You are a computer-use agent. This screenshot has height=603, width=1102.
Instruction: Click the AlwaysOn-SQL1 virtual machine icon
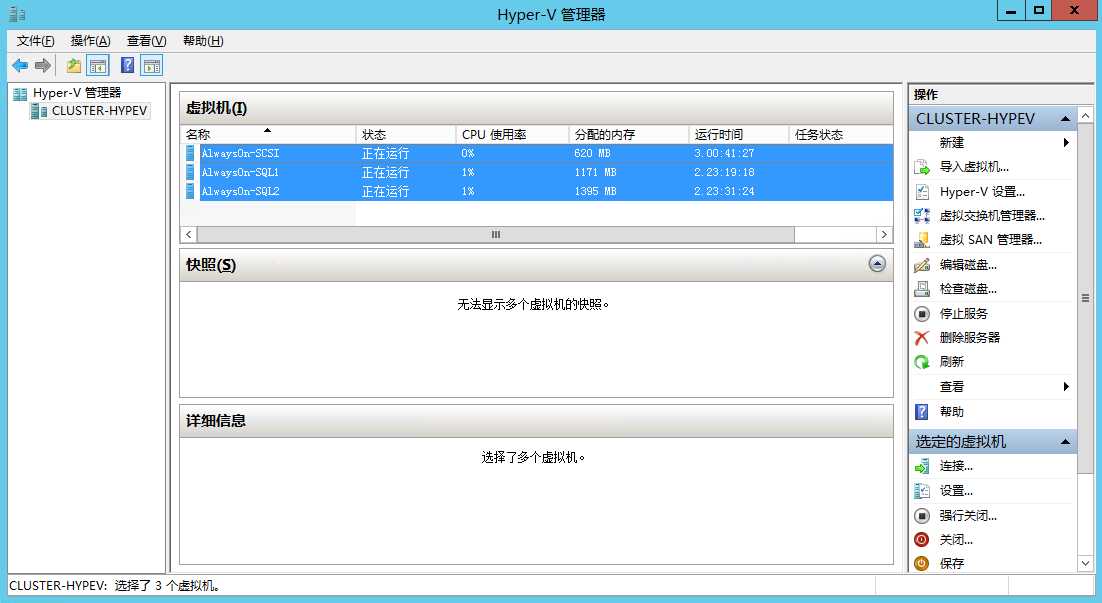pos(190,172)
